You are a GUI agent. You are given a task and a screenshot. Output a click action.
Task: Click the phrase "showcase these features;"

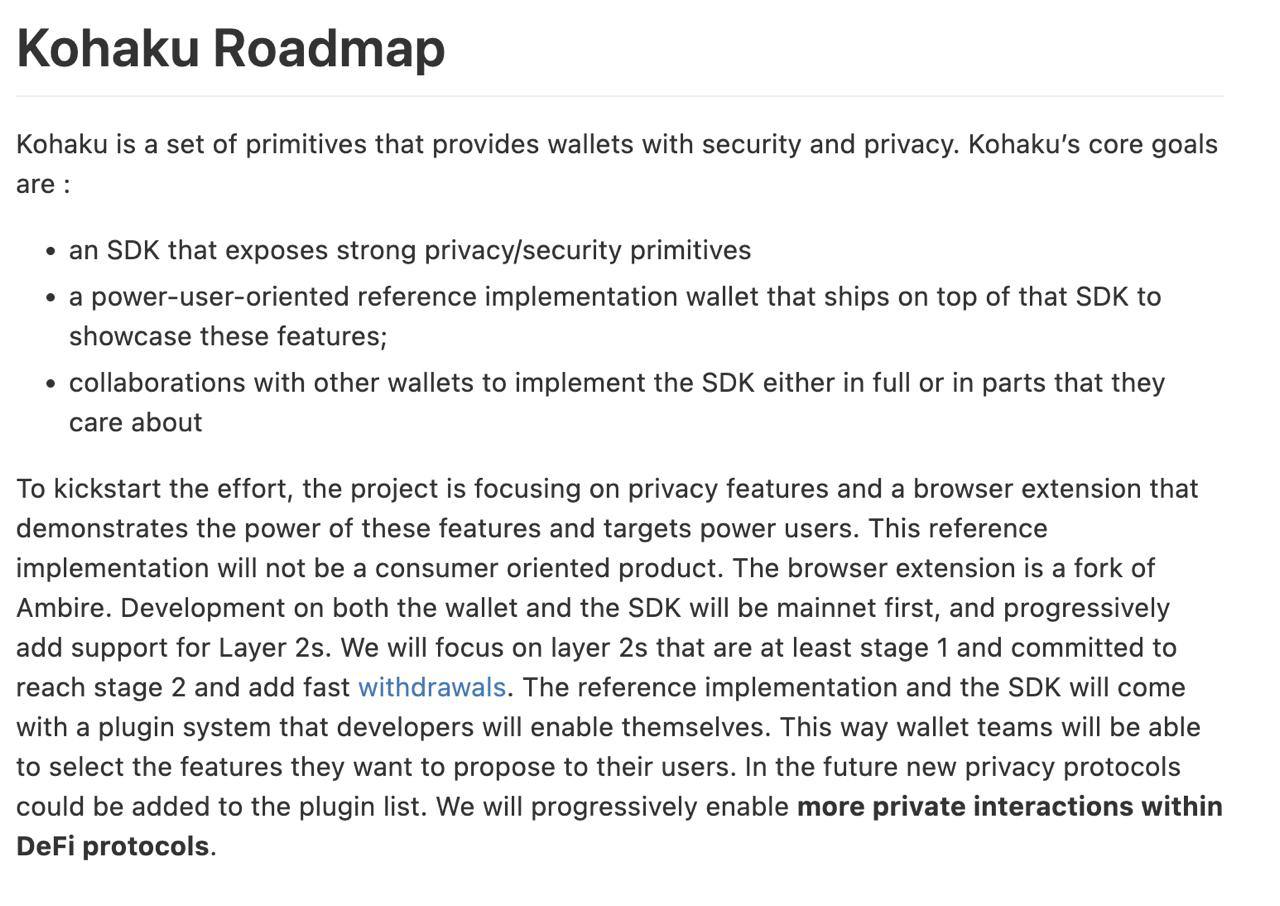click(227, 336)
